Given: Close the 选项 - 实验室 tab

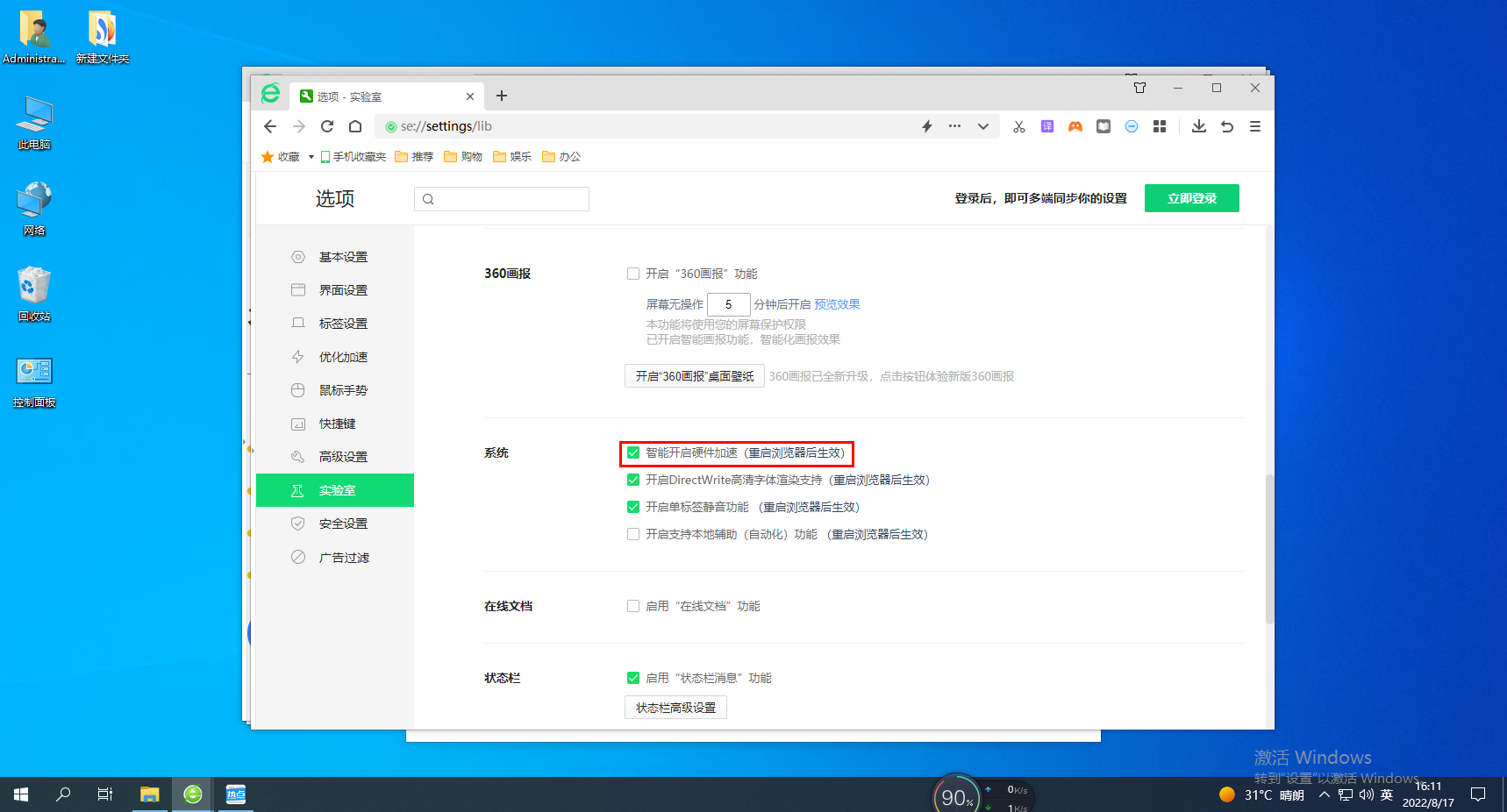Looking at the screenshot, I should 470,96.
